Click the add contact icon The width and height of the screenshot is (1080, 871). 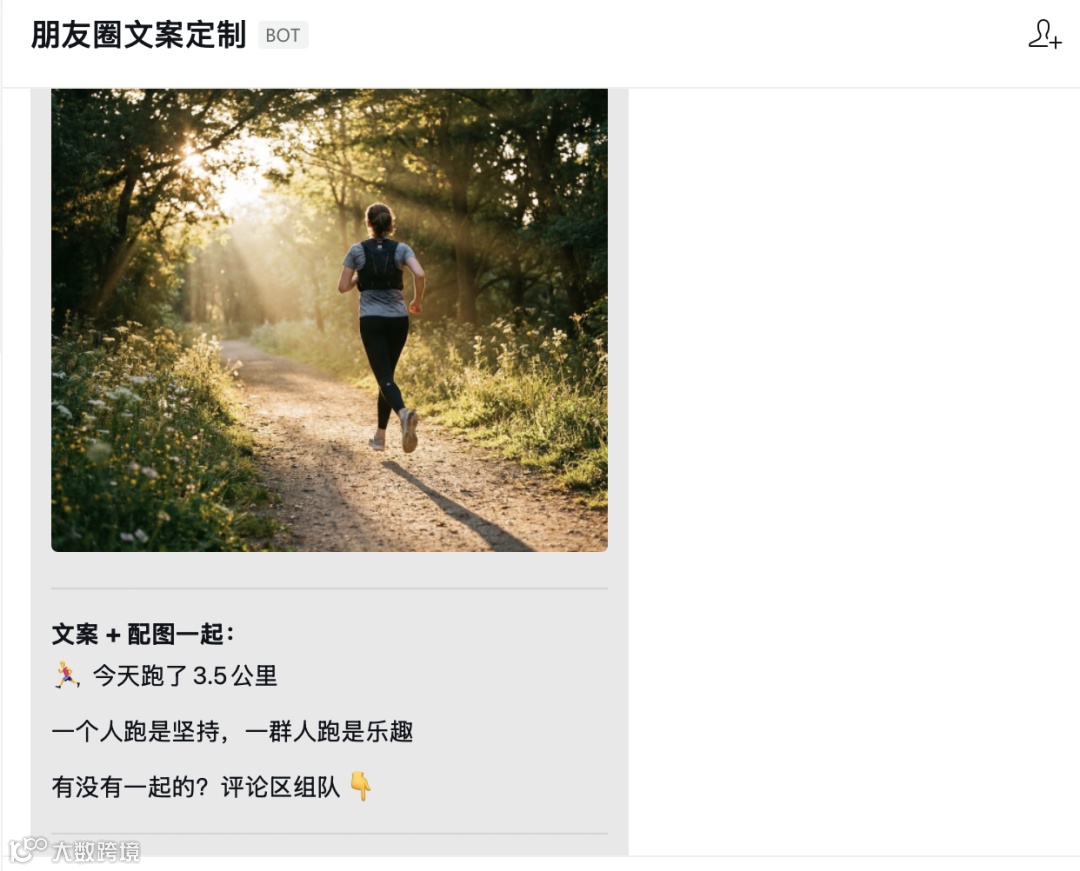pyautogui.click(x=1044, y=34)
